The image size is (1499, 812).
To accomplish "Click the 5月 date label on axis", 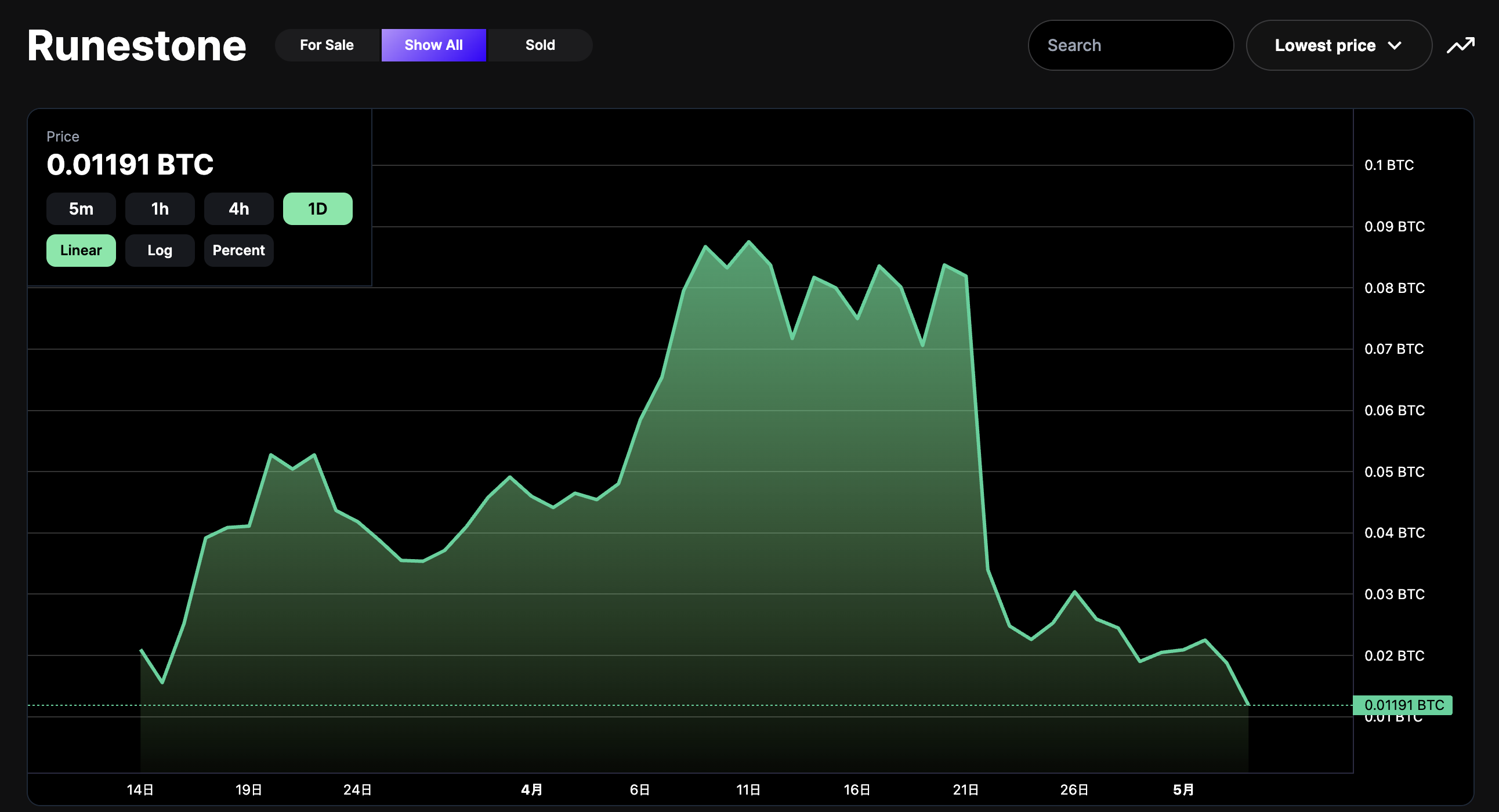I will click(1183, 789).
